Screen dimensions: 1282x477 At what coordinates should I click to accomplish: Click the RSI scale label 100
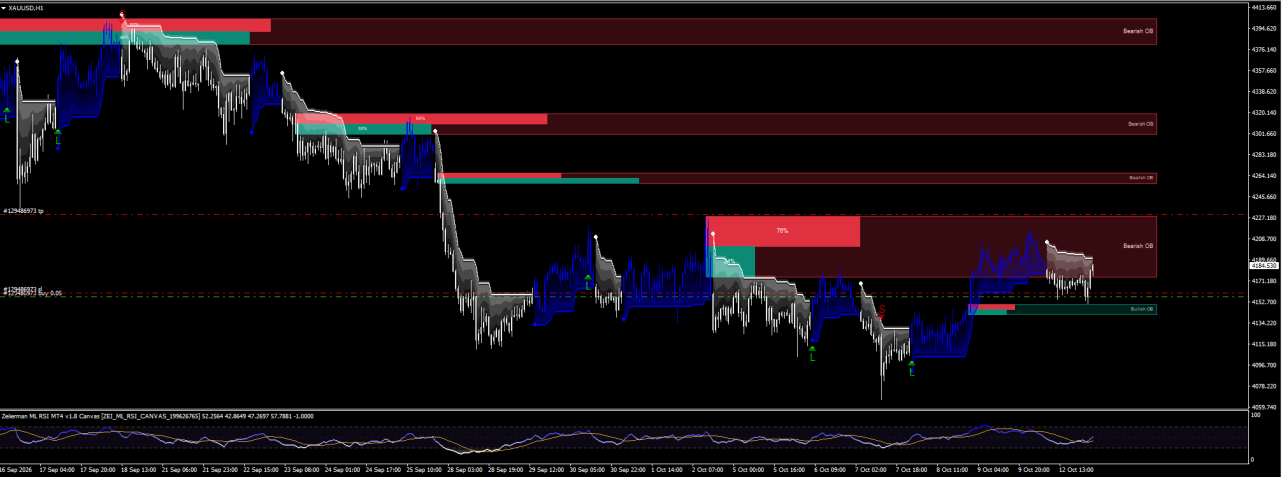tap(1256, 415)
